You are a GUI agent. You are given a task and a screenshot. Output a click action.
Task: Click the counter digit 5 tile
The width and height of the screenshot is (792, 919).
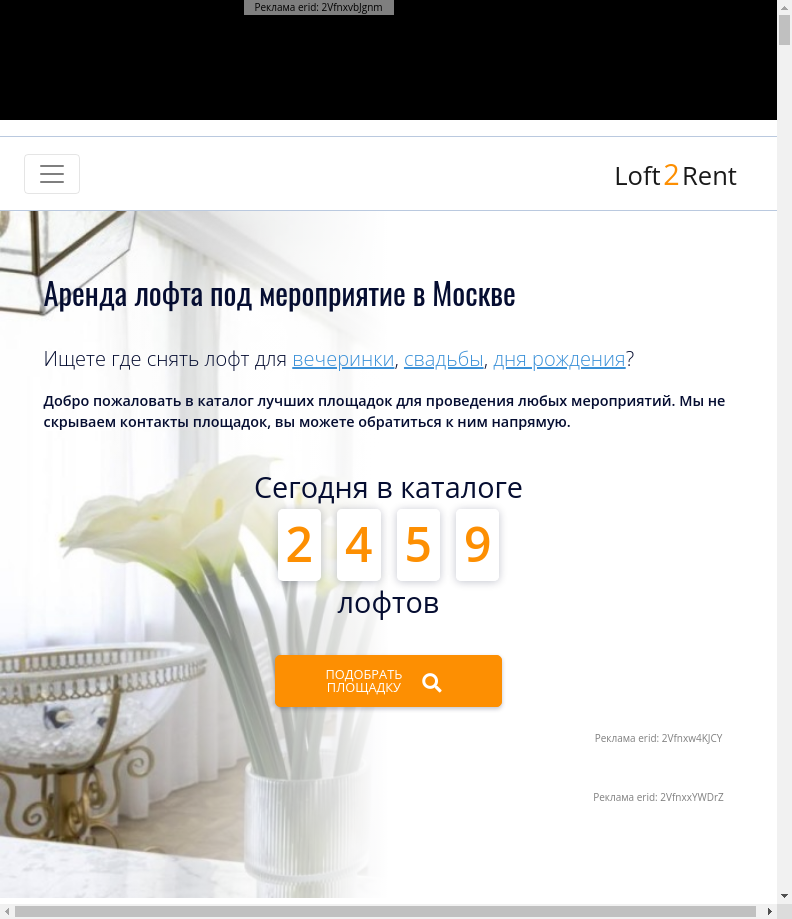coord(418,544)
